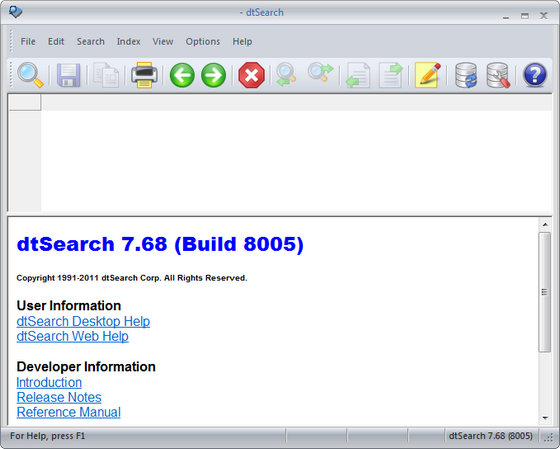Open the Index menu

point(129,41)
